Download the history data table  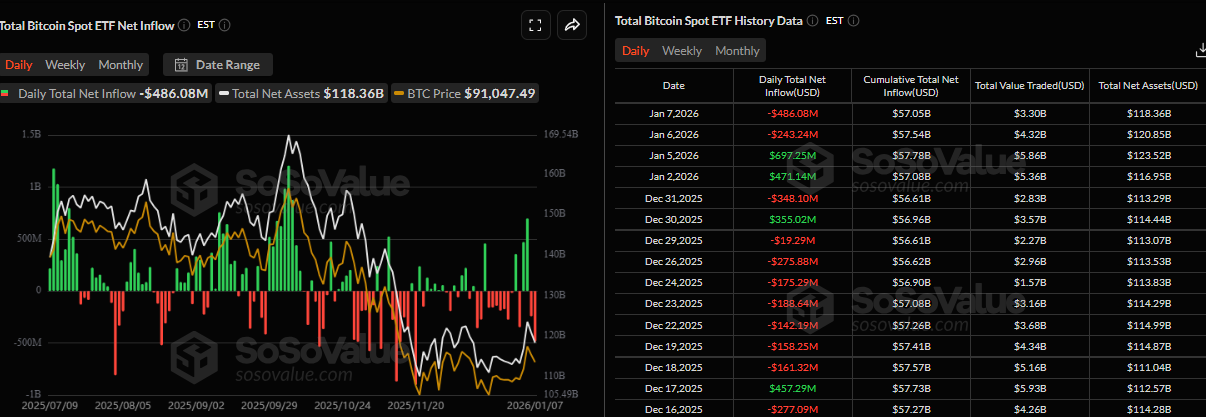click(x=1200, y=50)
